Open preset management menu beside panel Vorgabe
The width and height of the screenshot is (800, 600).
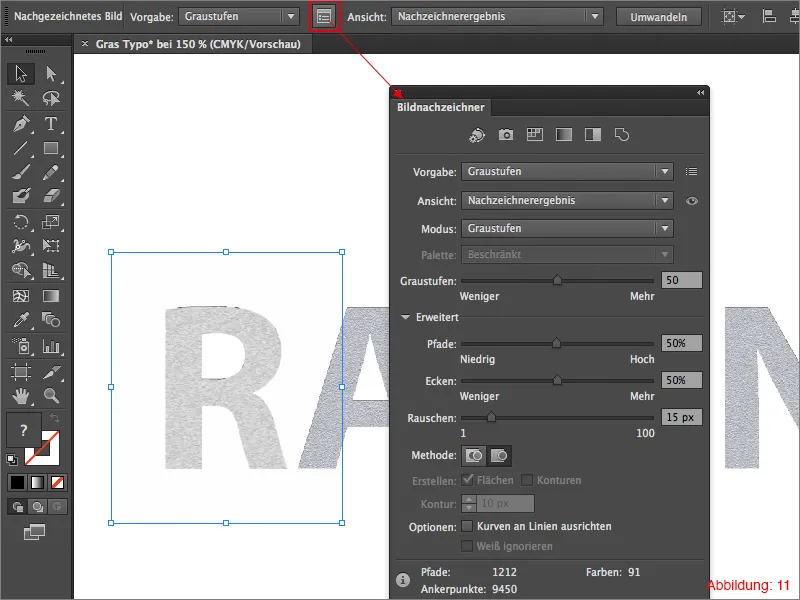point(691,171)
